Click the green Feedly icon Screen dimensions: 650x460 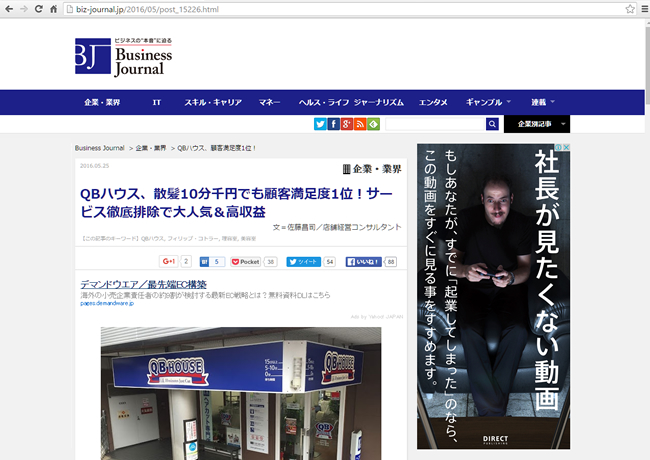[373, 124]
